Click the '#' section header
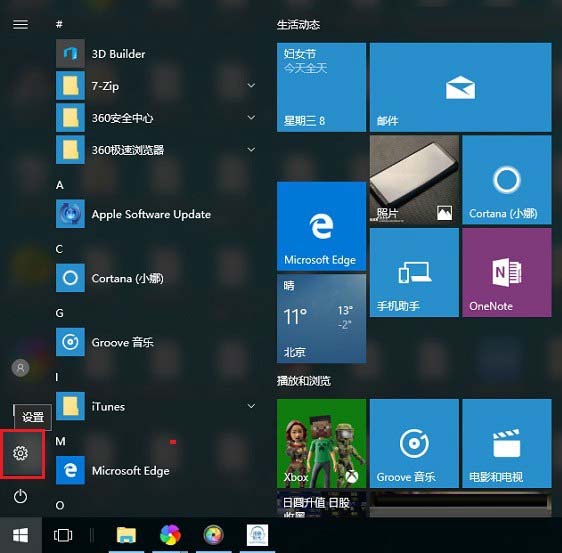The image size is (562, 553). pos(59,24)
